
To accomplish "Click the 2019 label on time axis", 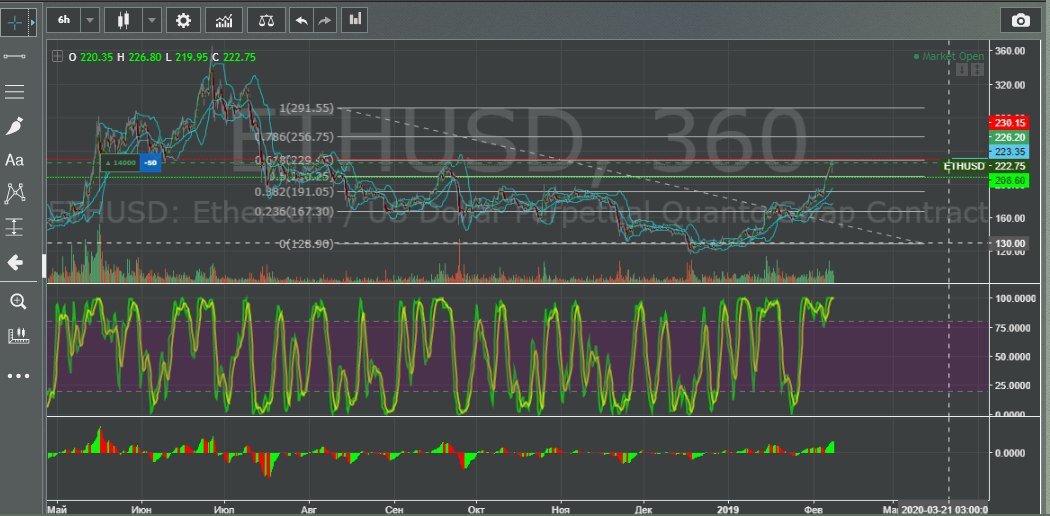I will (728, 509).
